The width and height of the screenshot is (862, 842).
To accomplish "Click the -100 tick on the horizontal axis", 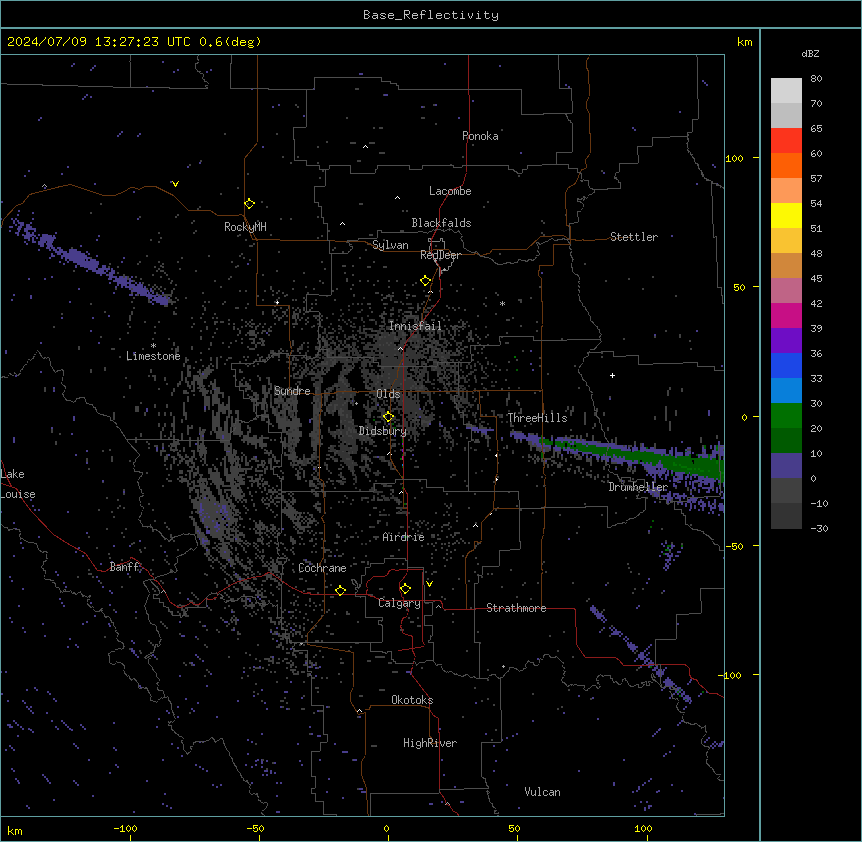I will [x=125, y=828].
